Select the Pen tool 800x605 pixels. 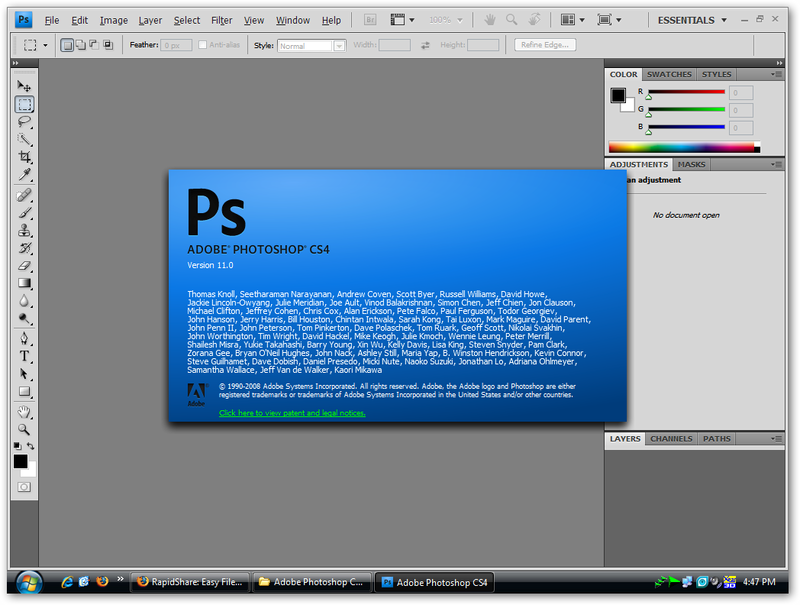click(x=24, y=339)
